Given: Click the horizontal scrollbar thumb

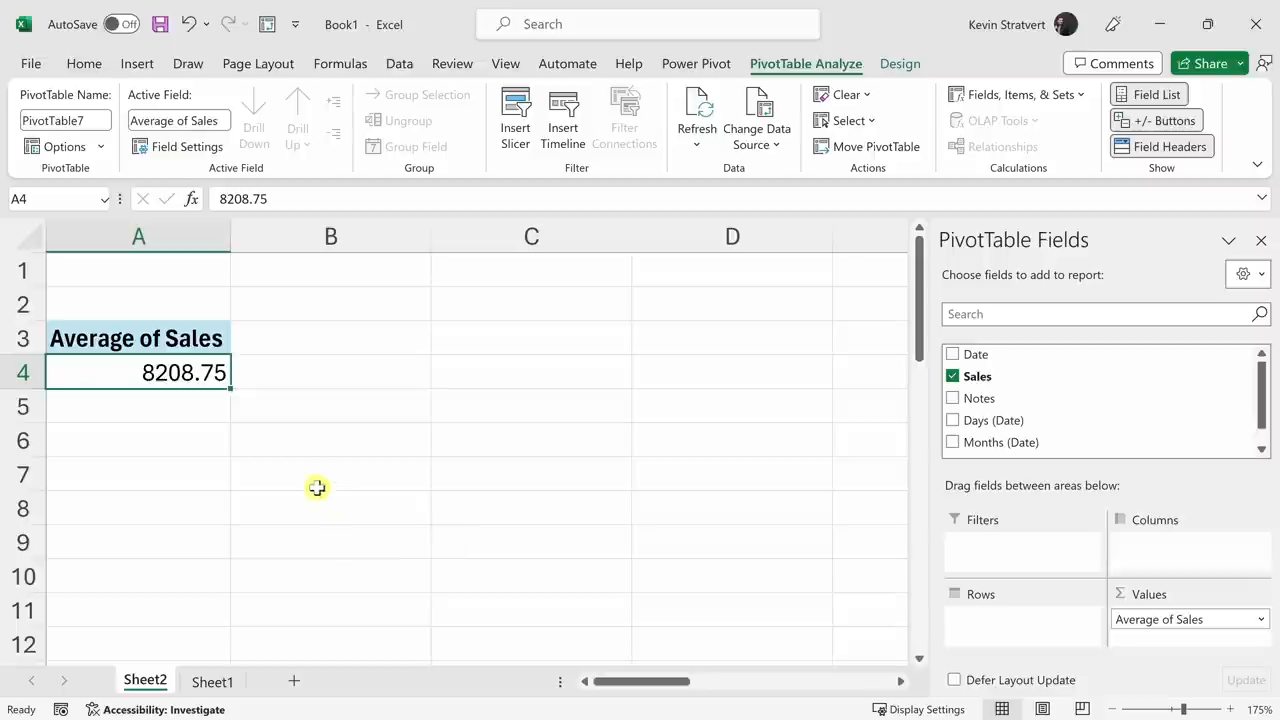Looking at the screenshot, I should tap(641, 681).
